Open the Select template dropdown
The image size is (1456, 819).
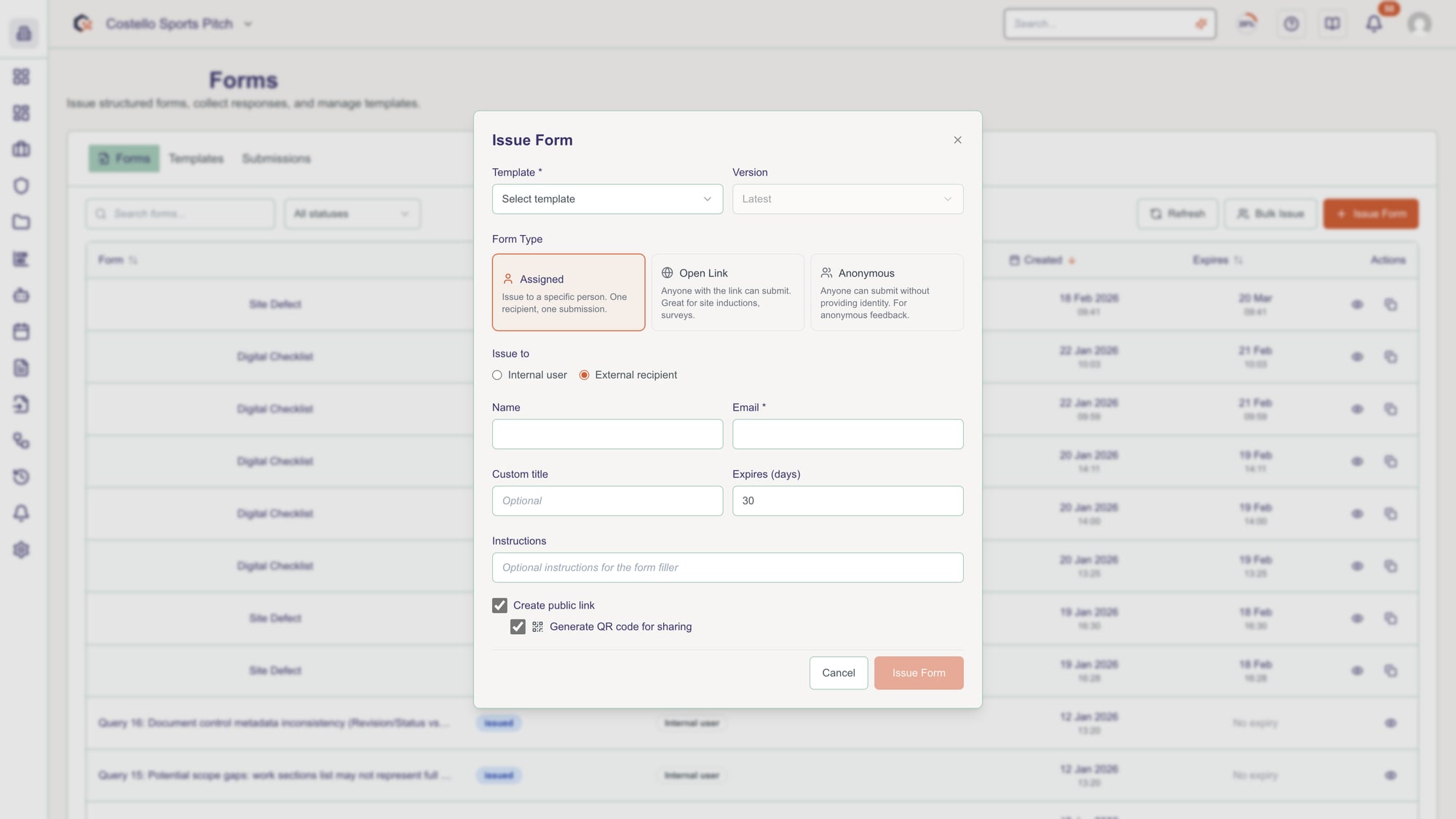point(607,199)
